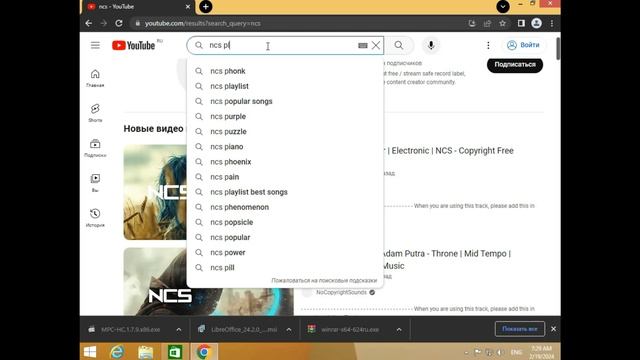This screenshot has width=640, height=360.
Task: Clear the search box with the X
Action: pos(376,45)
